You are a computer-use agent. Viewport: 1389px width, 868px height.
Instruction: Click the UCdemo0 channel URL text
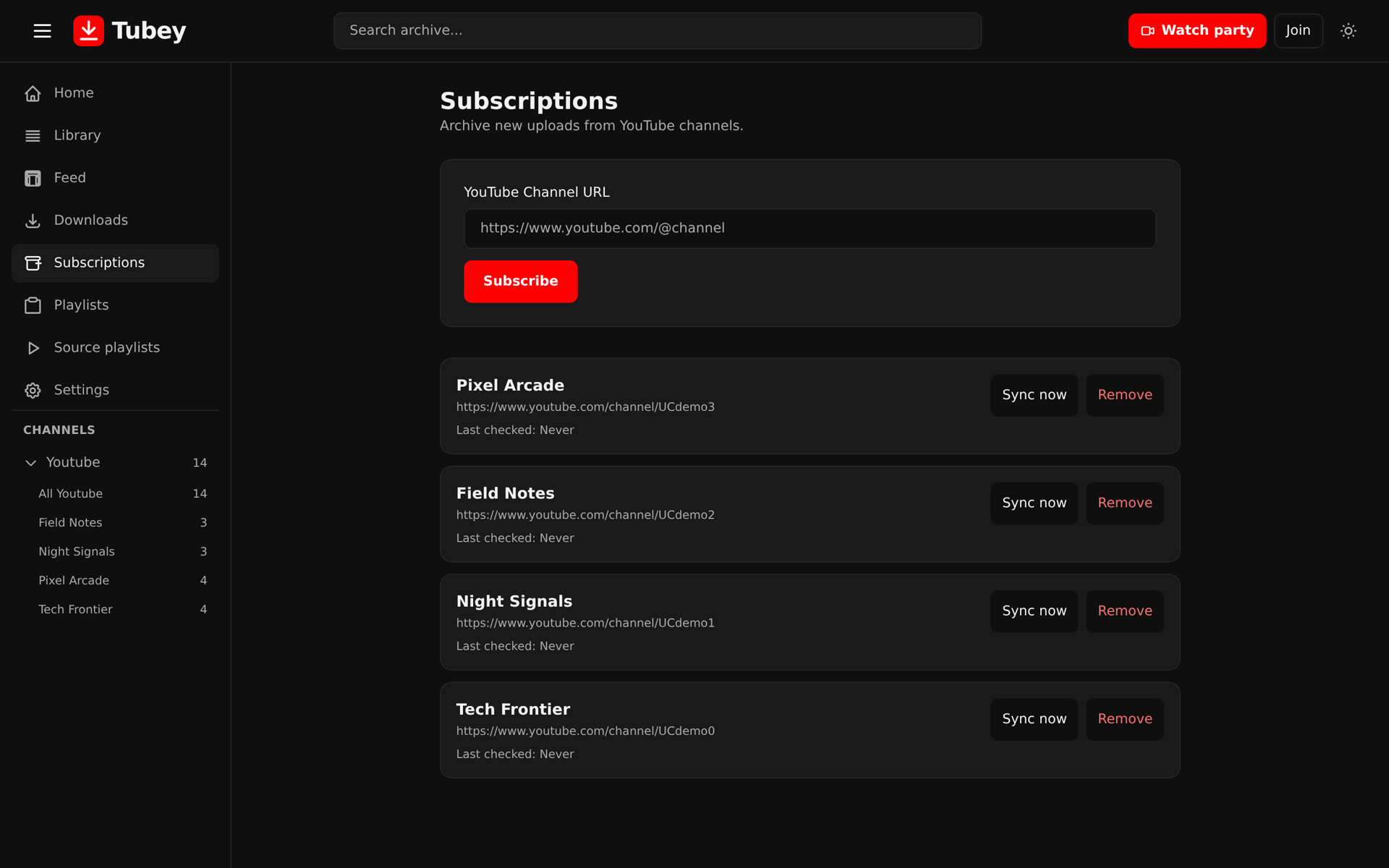(585, 731)
